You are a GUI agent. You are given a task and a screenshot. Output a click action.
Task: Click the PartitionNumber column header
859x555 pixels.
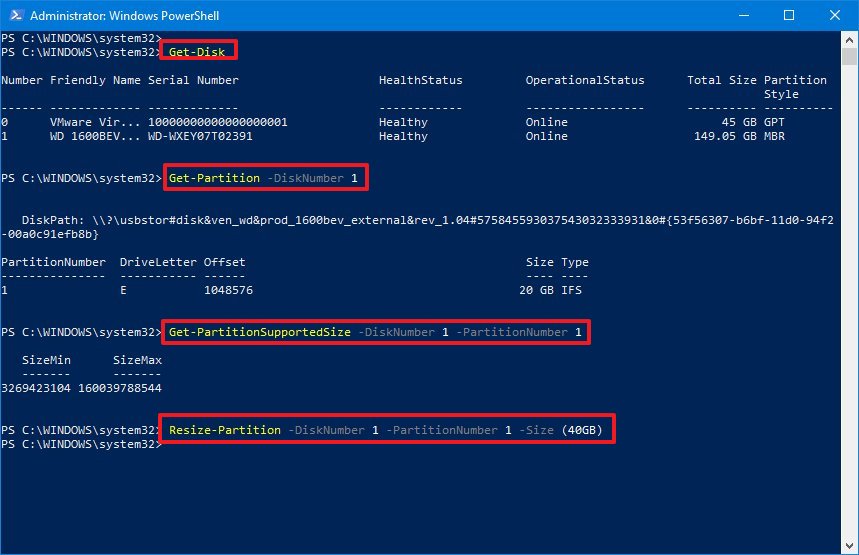(53, 262)
